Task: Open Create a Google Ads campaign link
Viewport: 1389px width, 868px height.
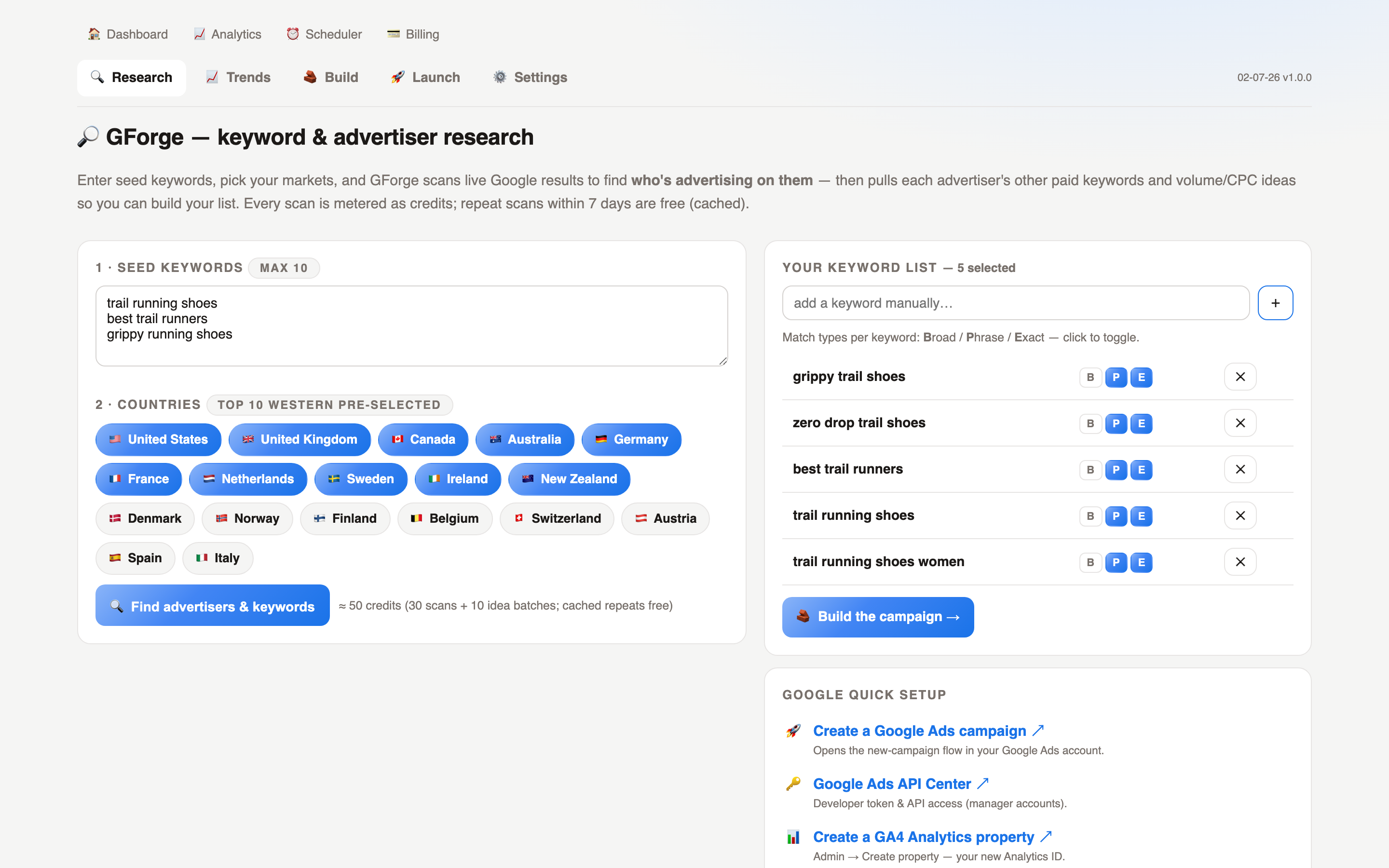Action: coord(928,732)
